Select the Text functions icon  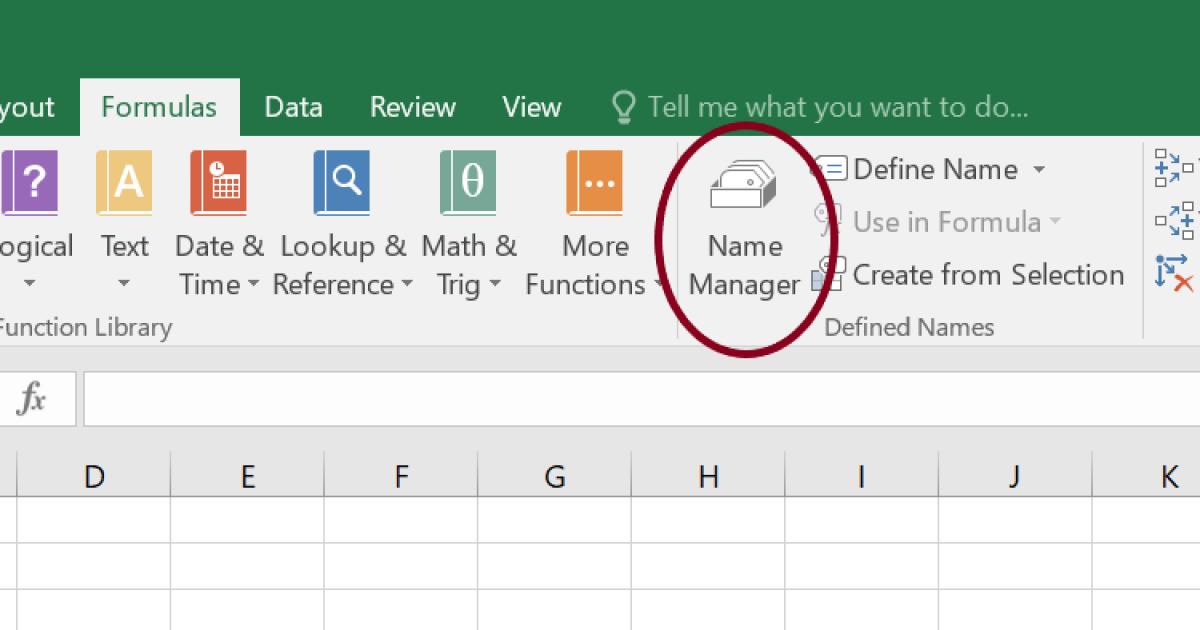point(124,183)
